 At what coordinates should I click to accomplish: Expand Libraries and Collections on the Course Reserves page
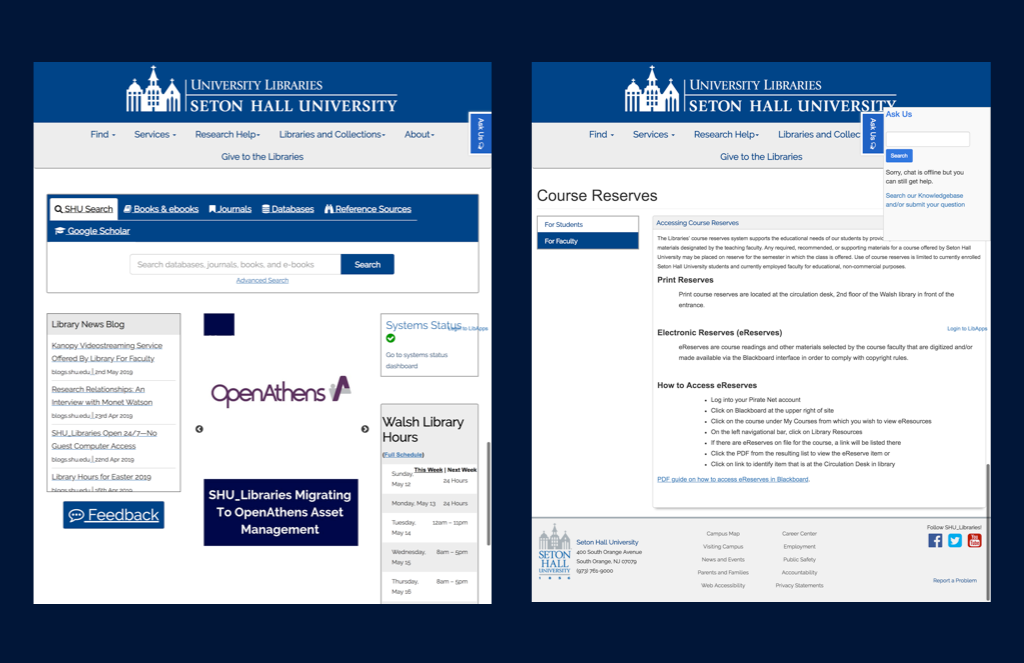pos(819,135)
